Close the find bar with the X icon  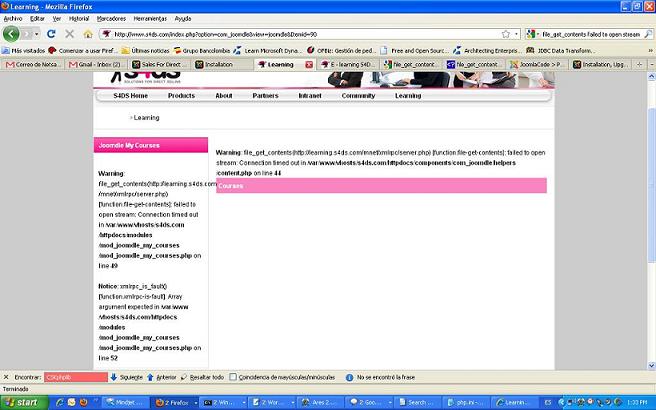click(7, 377)
